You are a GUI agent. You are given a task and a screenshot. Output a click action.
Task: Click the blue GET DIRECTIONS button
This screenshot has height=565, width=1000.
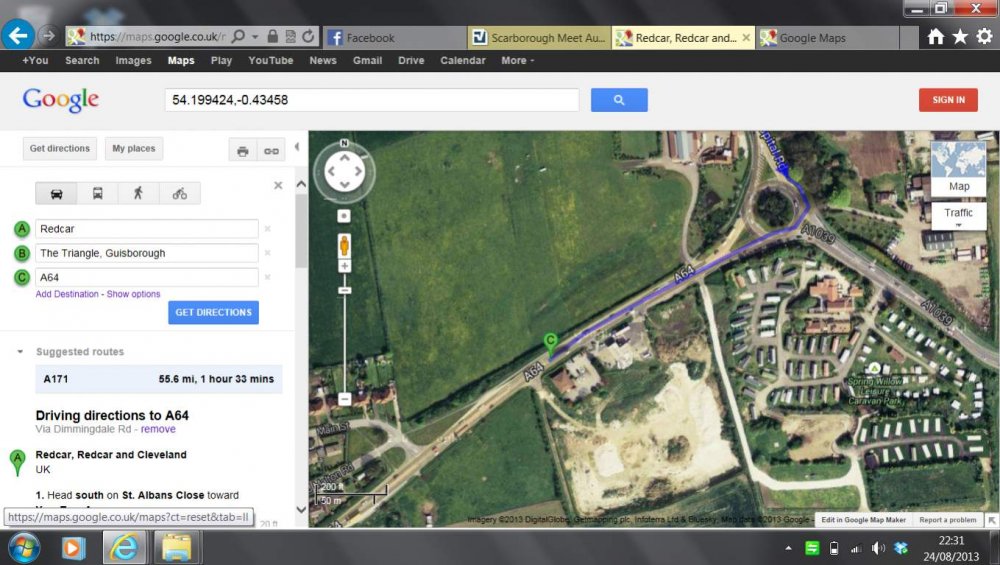[213, 313]
